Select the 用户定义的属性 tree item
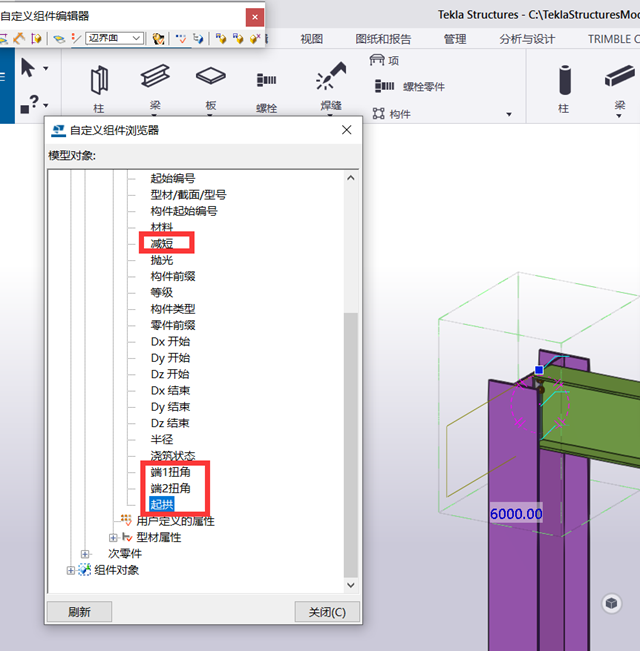This screenshot has width=640, height=651. tap(176, 521)
